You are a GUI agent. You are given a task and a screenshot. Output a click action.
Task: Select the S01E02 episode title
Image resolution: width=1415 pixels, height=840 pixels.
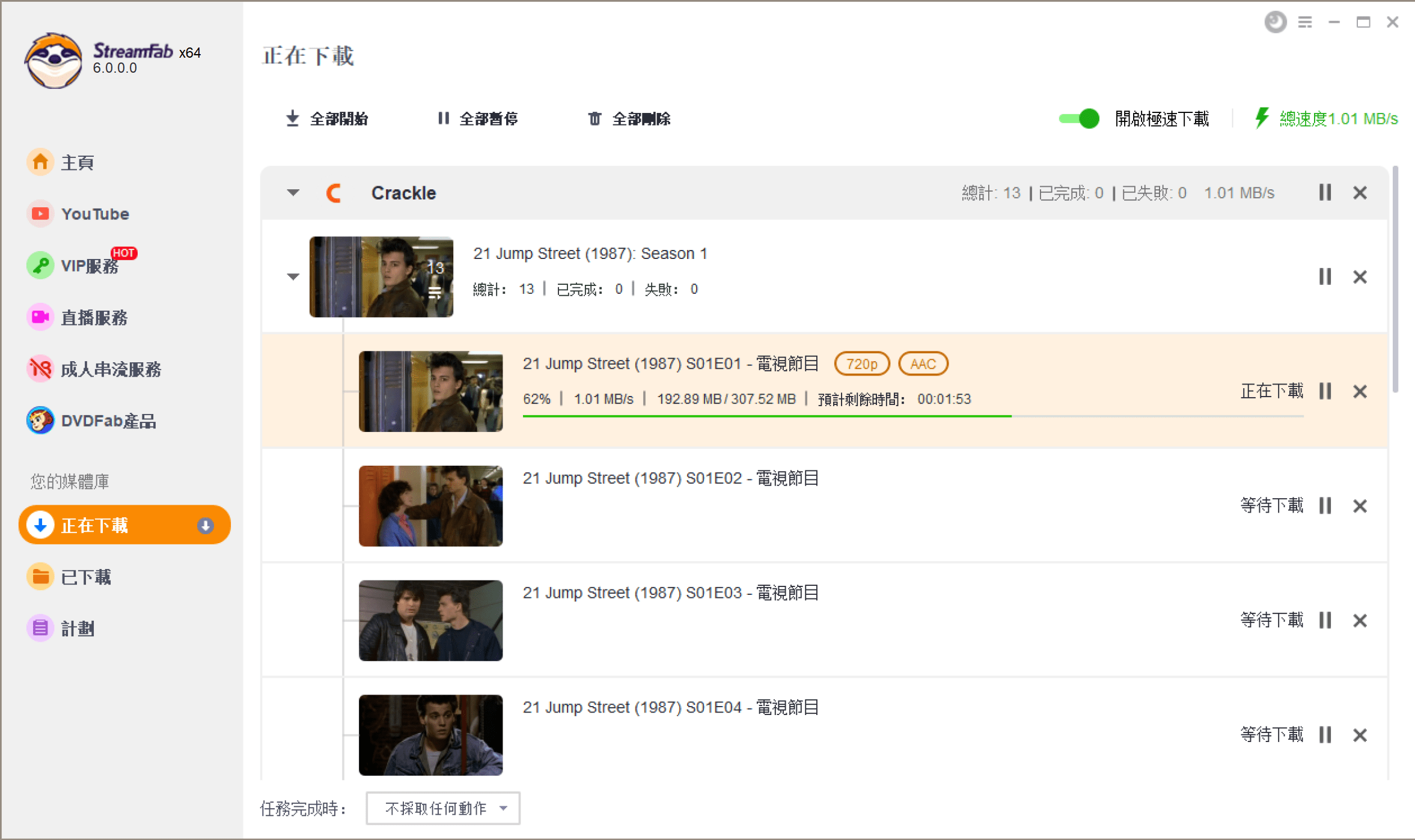[x=671, y=478]
